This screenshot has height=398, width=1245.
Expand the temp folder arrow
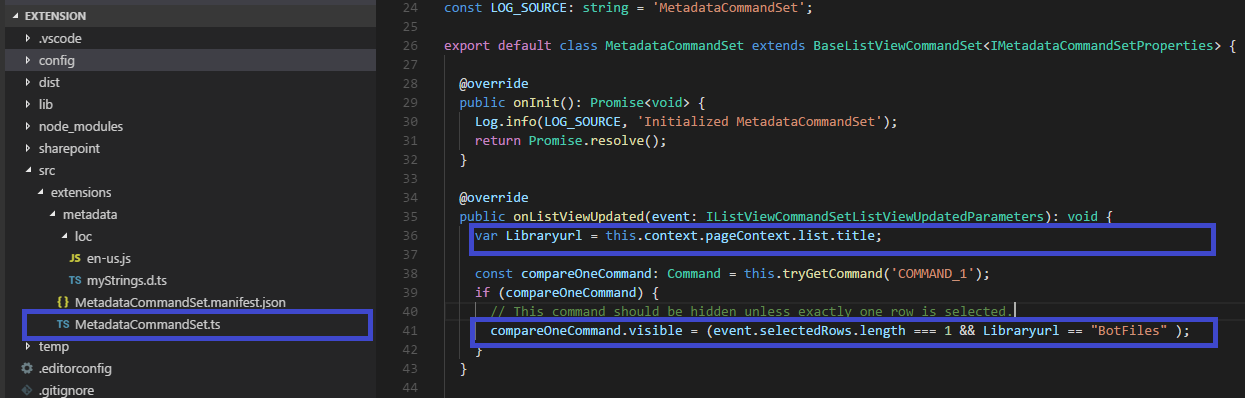(28, 346)
